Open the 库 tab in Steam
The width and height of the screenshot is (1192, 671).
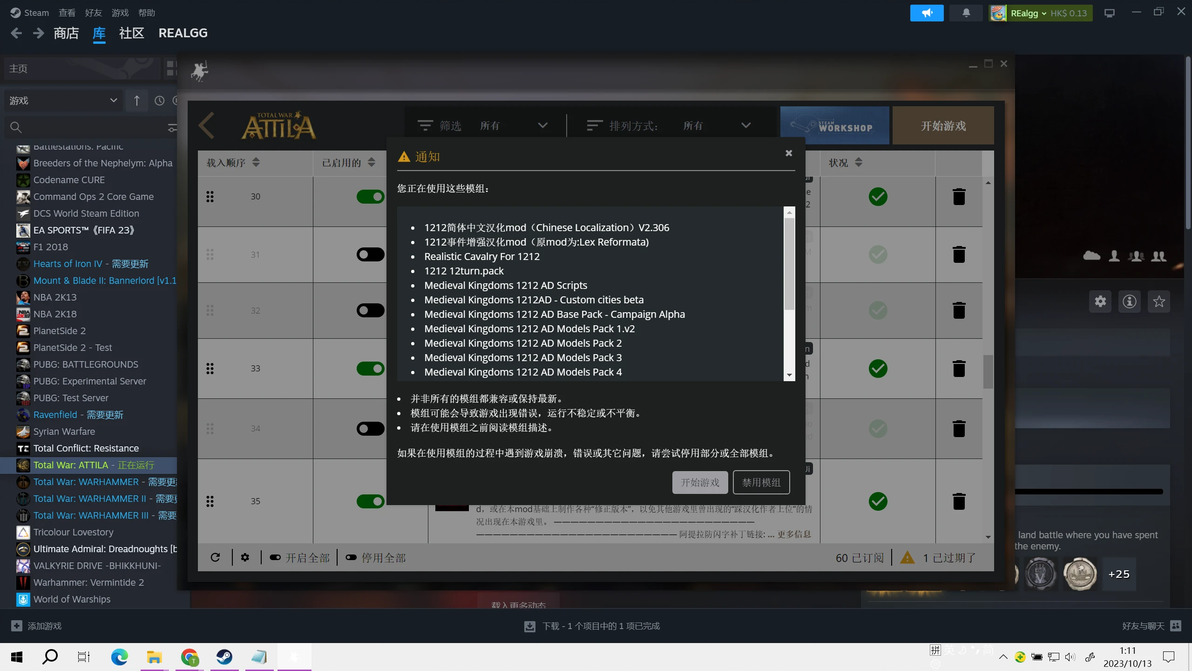99,33
